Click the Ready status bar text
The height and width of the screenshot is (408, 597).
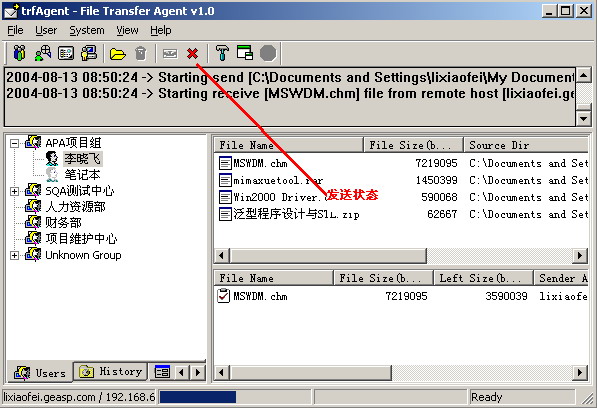(487, 397)
